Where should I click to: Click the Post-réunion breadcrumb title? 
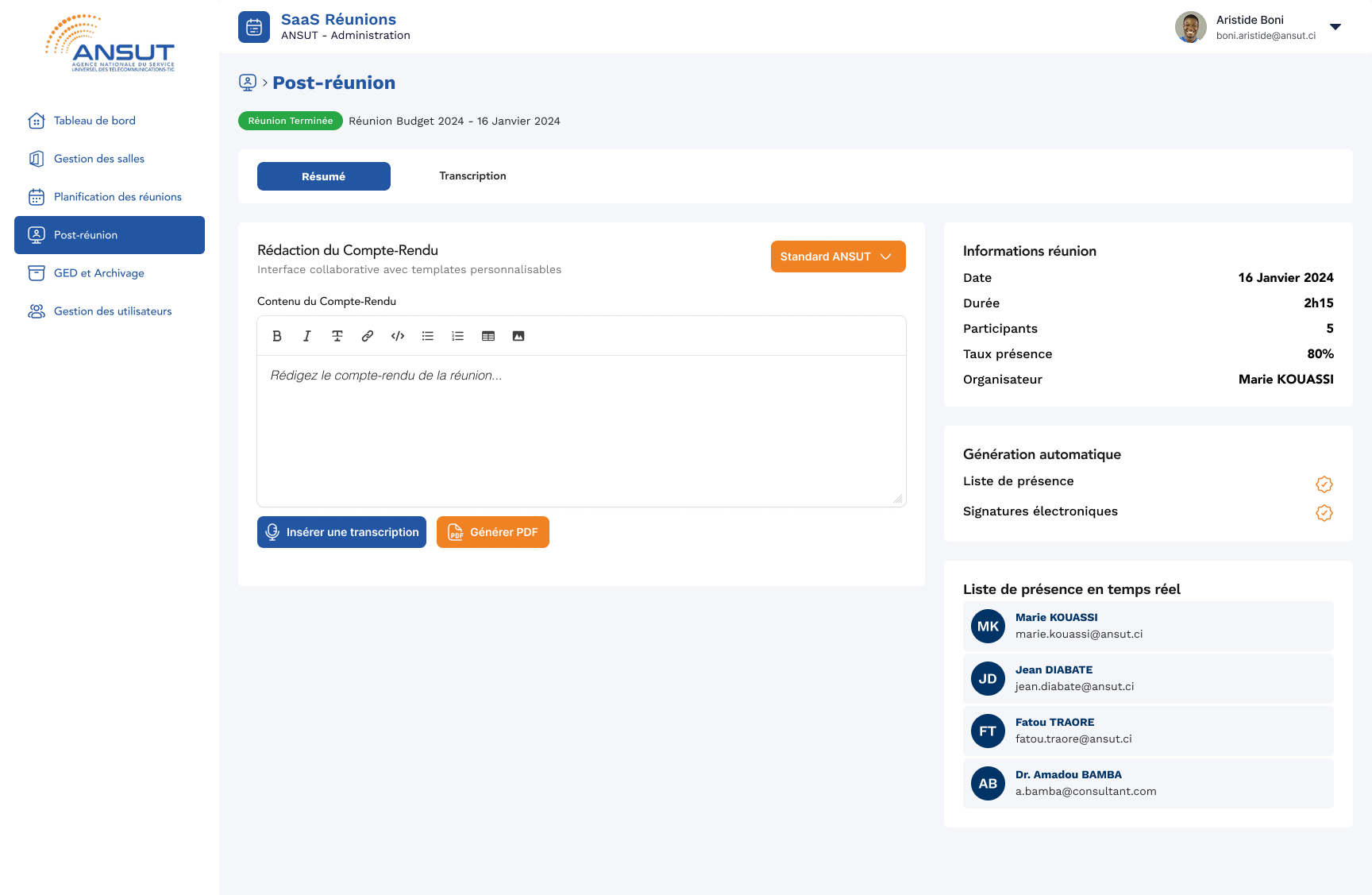click(x=334, y=83)
